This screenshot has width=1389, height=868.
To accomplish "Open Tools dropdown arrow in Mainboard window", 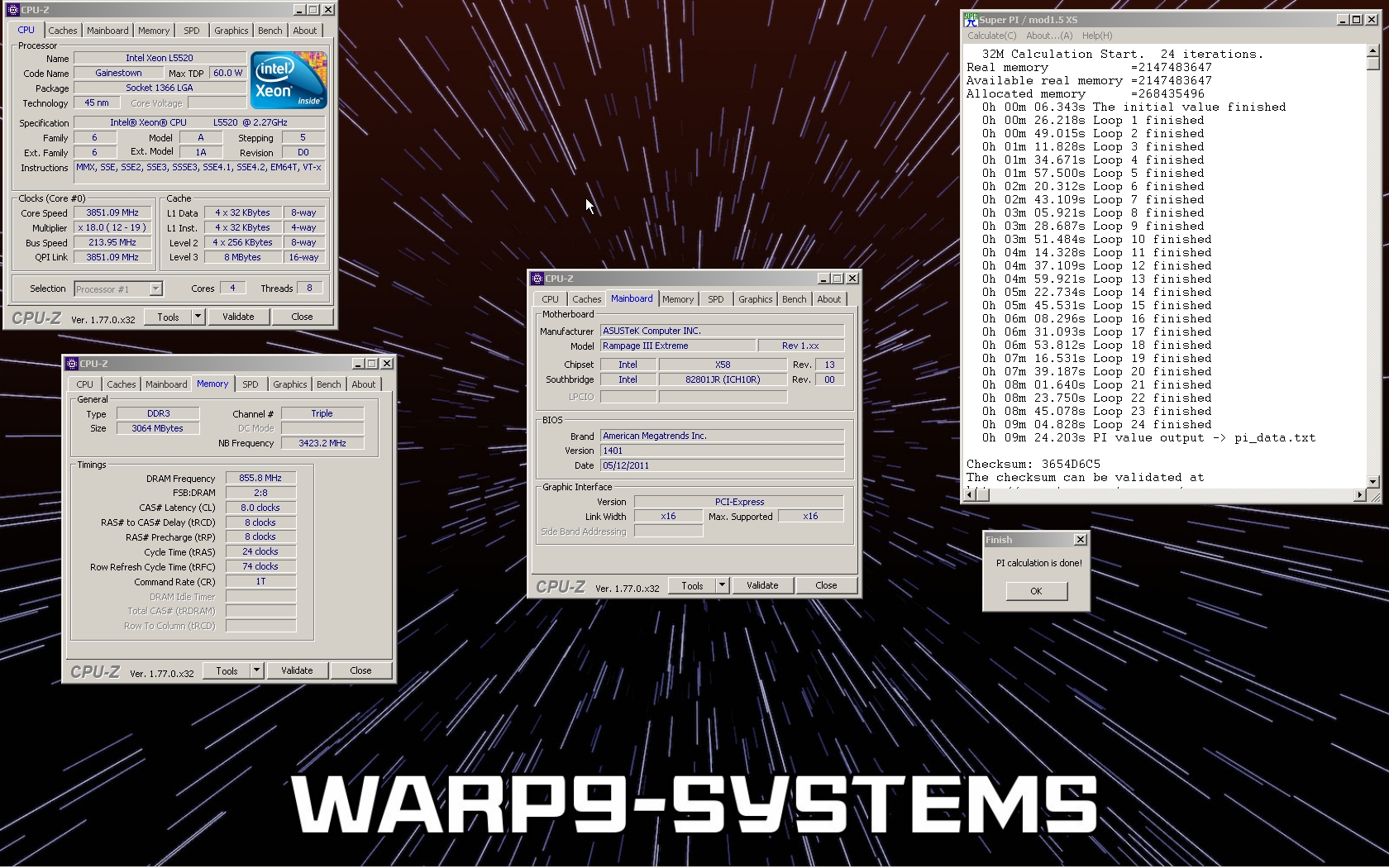I will [x=722, y=585].
